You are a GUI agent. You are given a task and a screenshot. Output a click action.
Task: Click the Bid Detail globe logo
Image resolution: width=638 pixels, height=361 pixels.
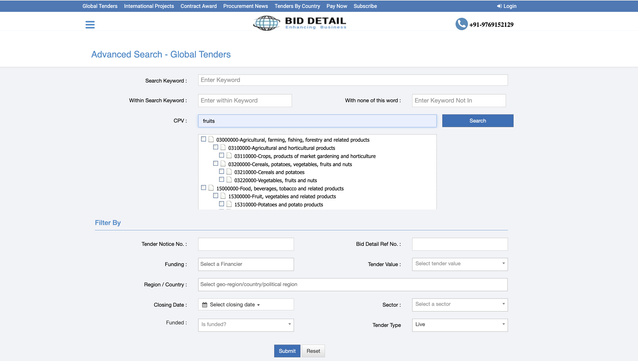(x=267, y=23)
